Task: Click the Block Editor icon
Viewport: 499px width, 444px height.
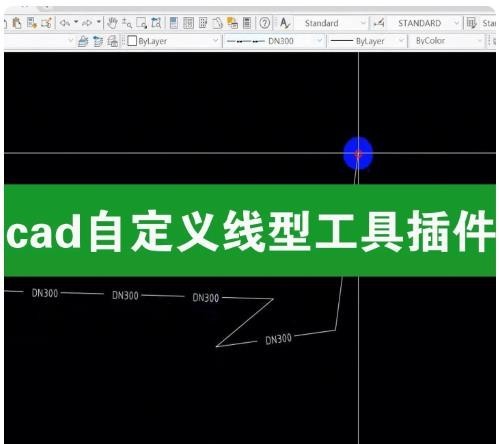Action: pos(46,23)
